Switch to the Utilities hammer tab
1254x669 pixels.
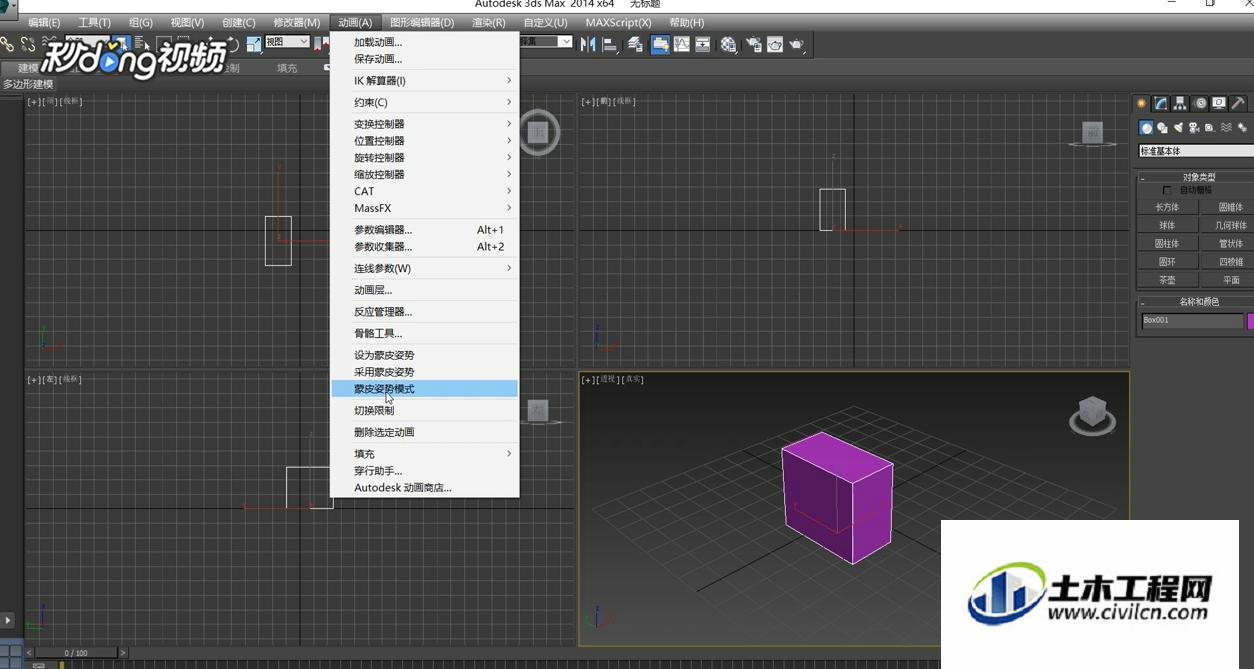(x=1238, y=103)
